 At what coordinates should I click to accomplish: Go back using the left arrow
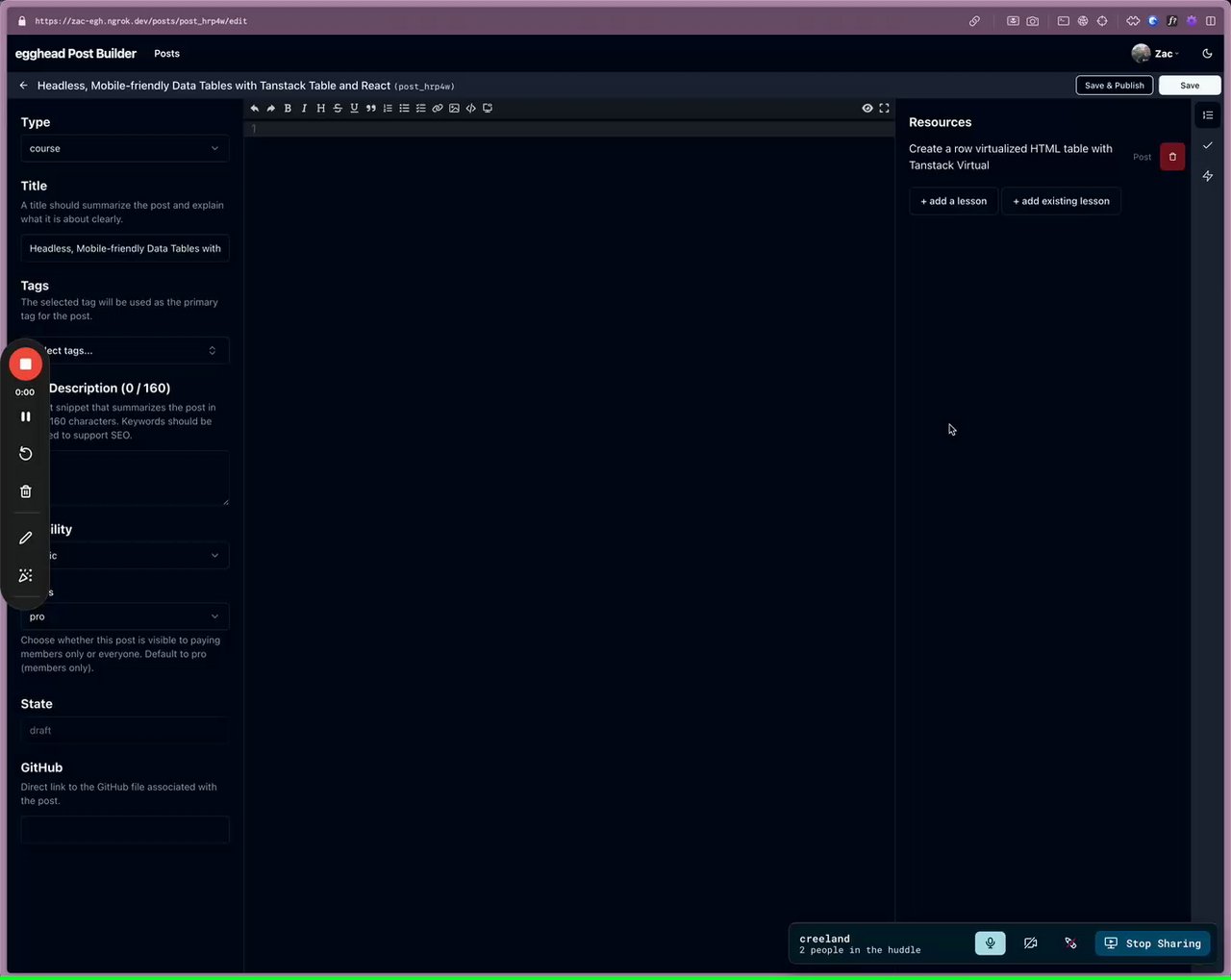(x=24, y=86)
